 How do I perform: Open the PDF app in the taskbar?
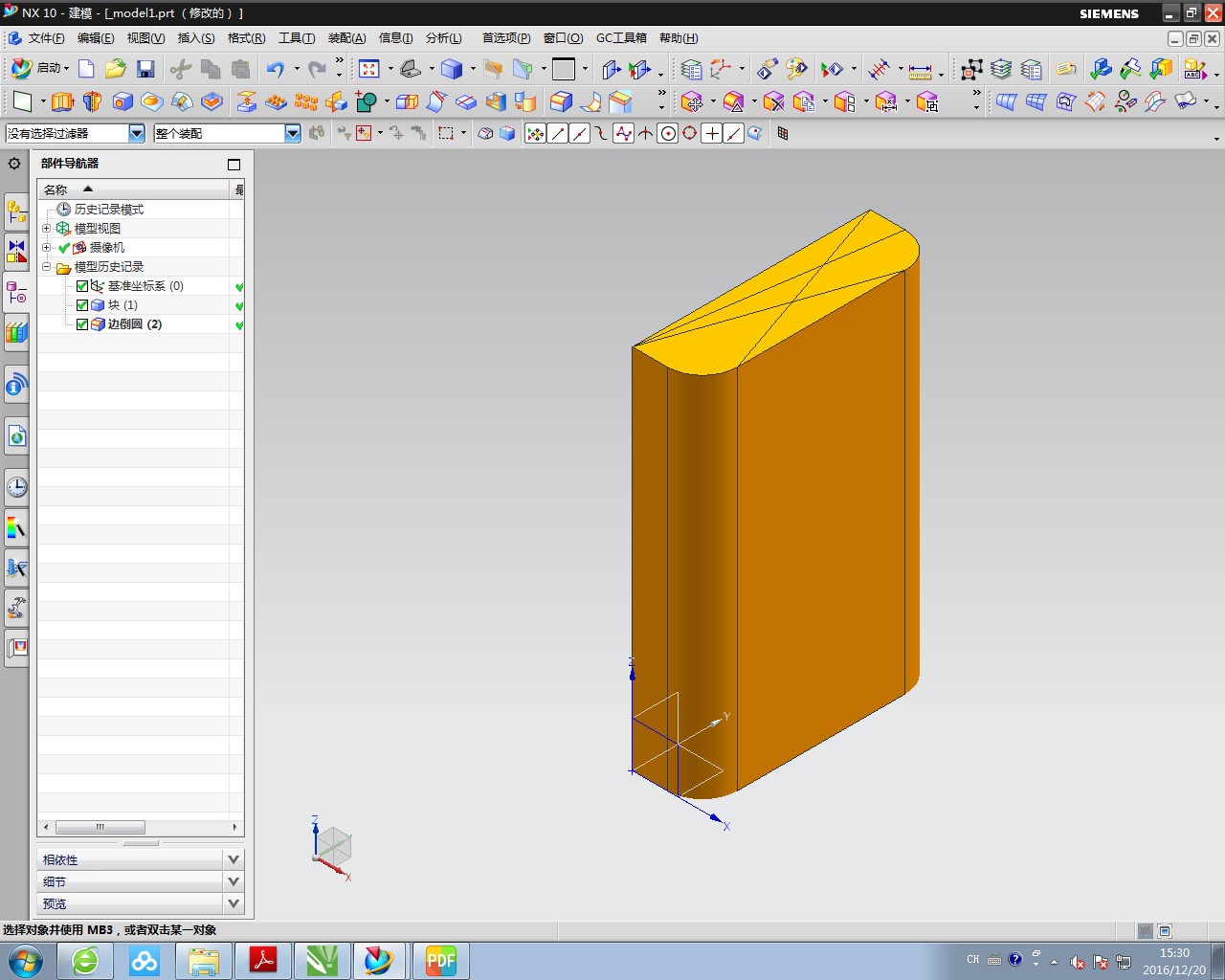coord(440,961)
